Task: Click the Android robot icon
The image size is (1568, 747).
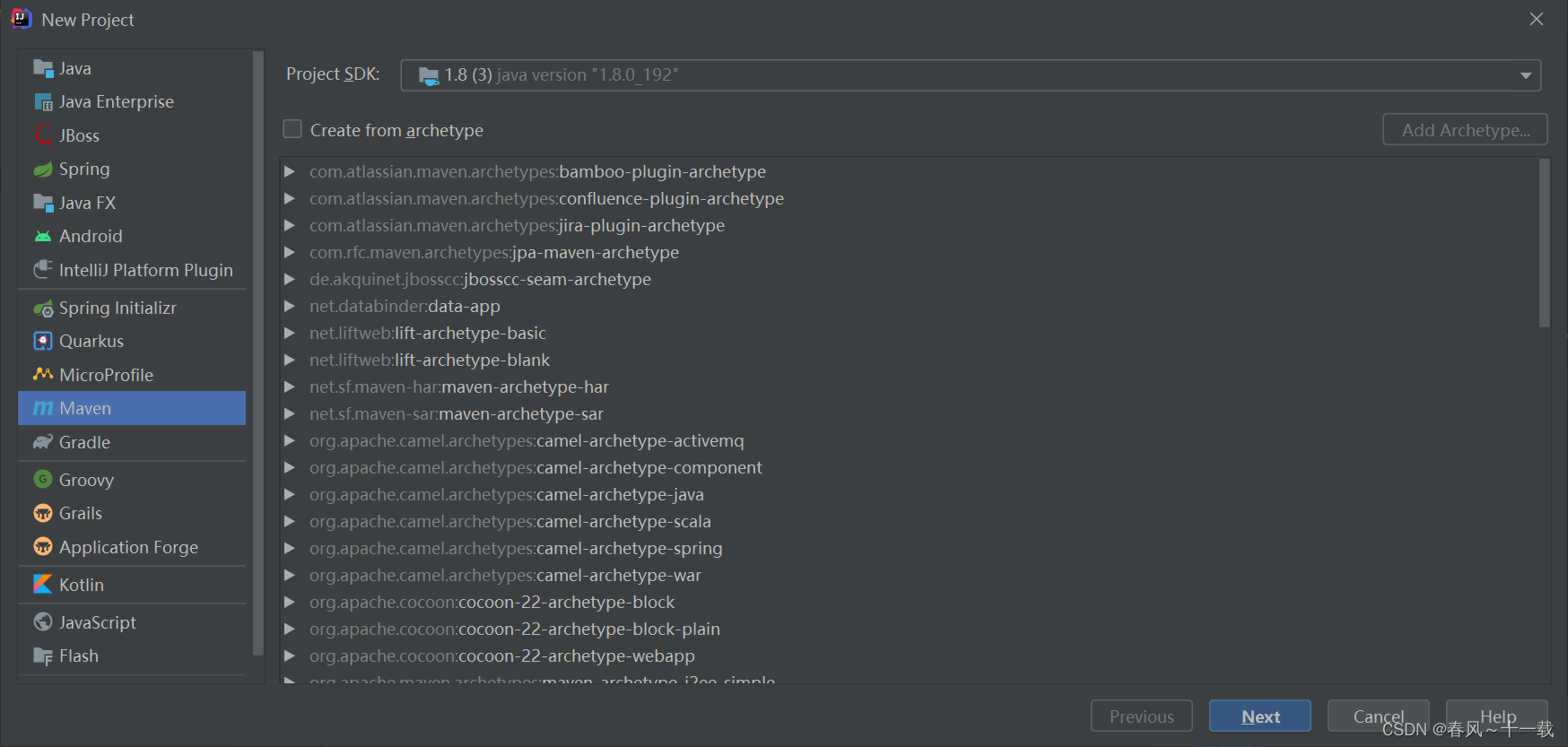Action: pos(43,237)
